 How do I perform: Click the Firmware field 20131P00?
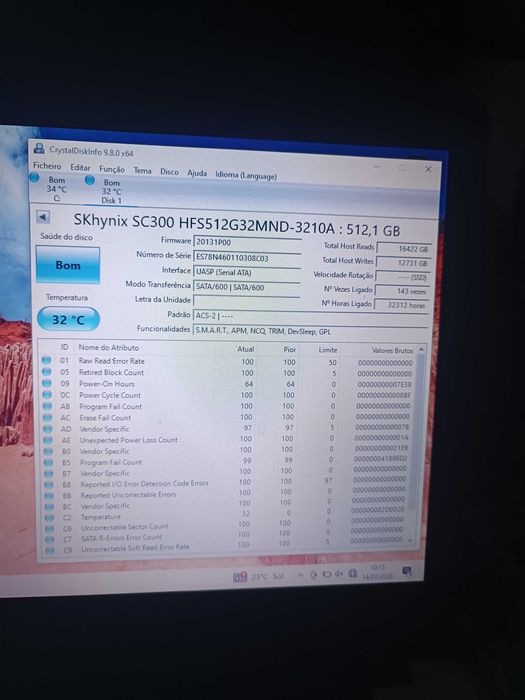pos(247,242)
